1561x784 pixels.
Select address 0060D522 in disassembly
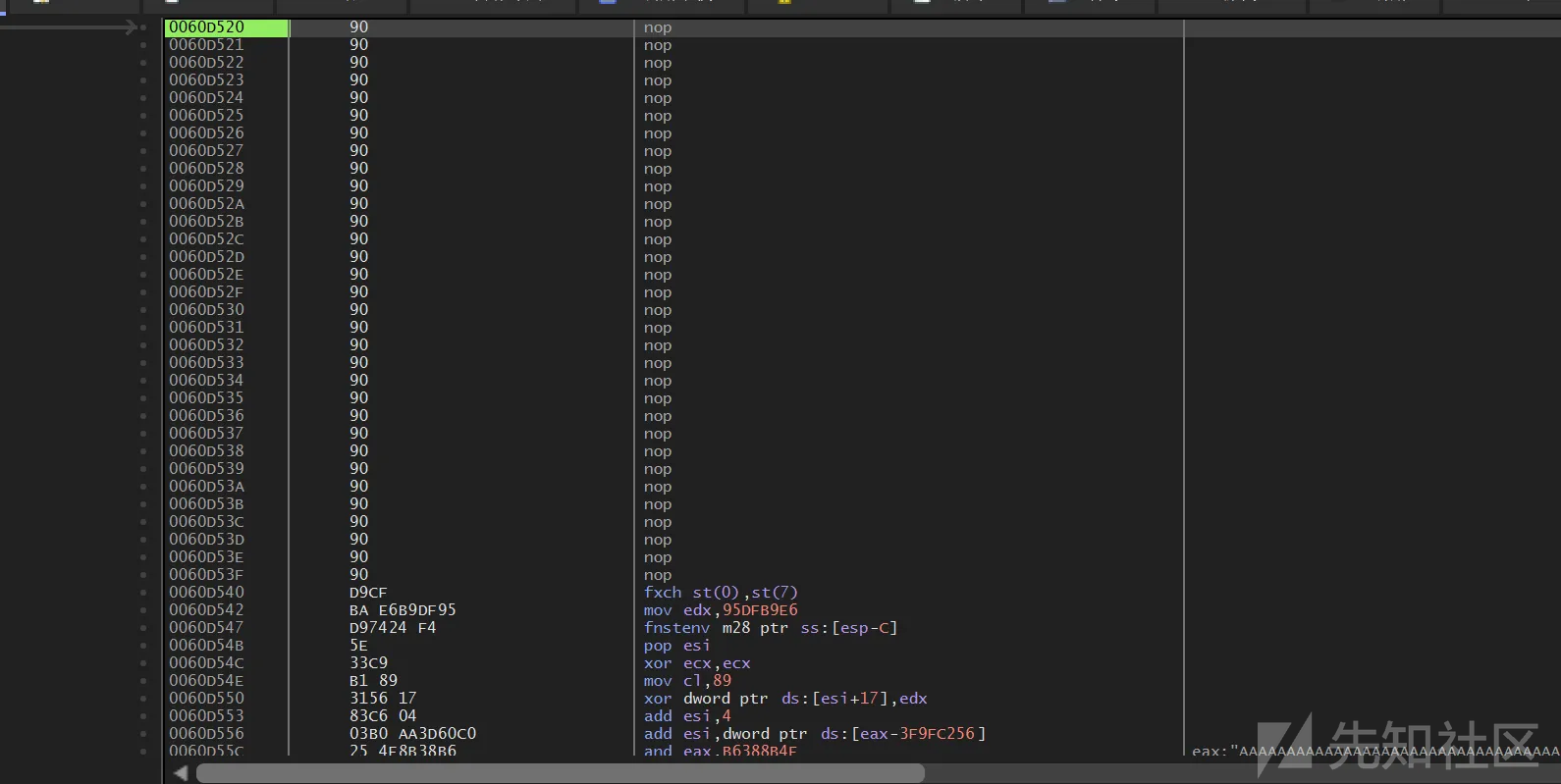206,63
